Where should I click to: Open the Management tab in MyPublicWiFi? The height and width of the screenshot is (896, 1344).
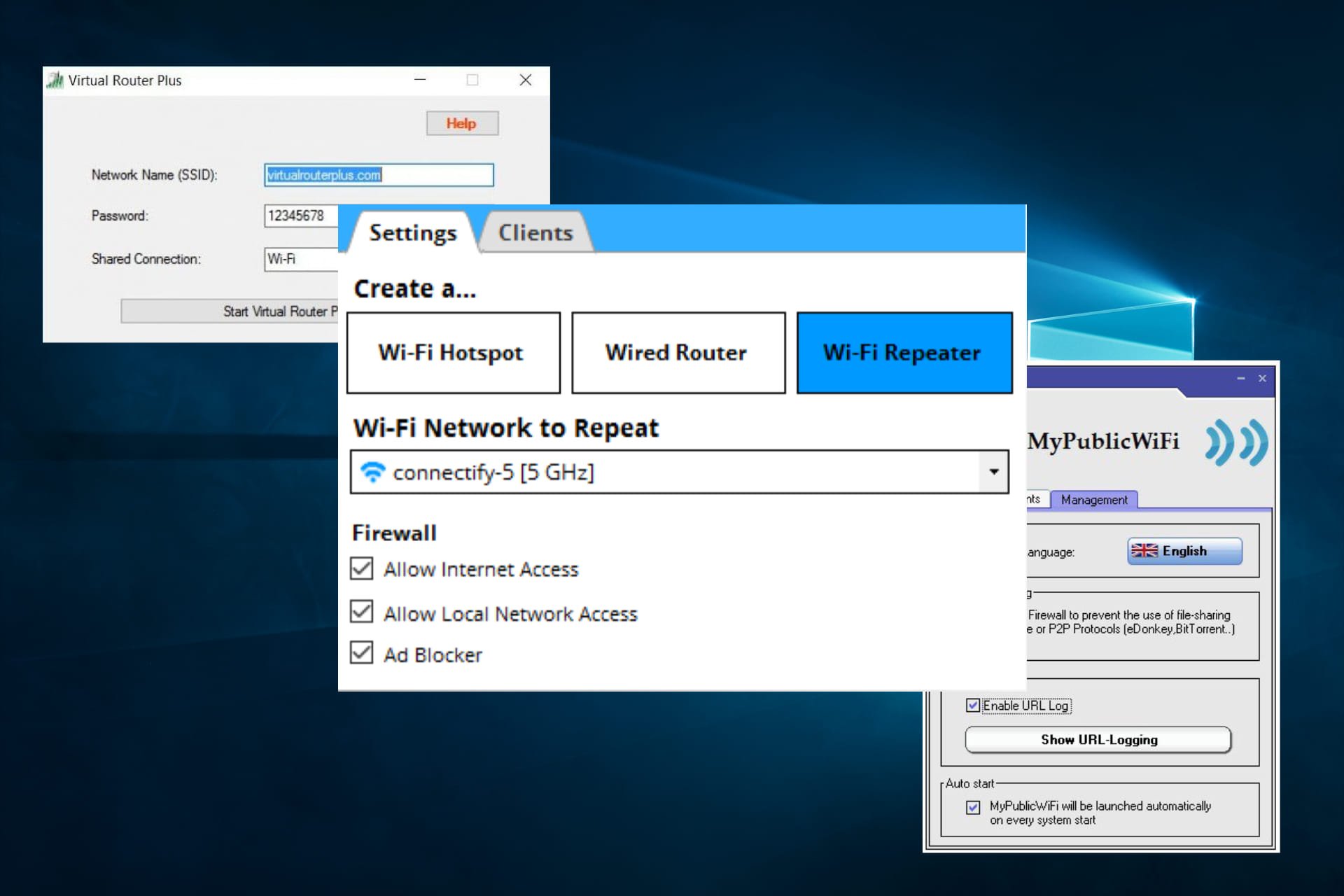(x=1094, y=500)
